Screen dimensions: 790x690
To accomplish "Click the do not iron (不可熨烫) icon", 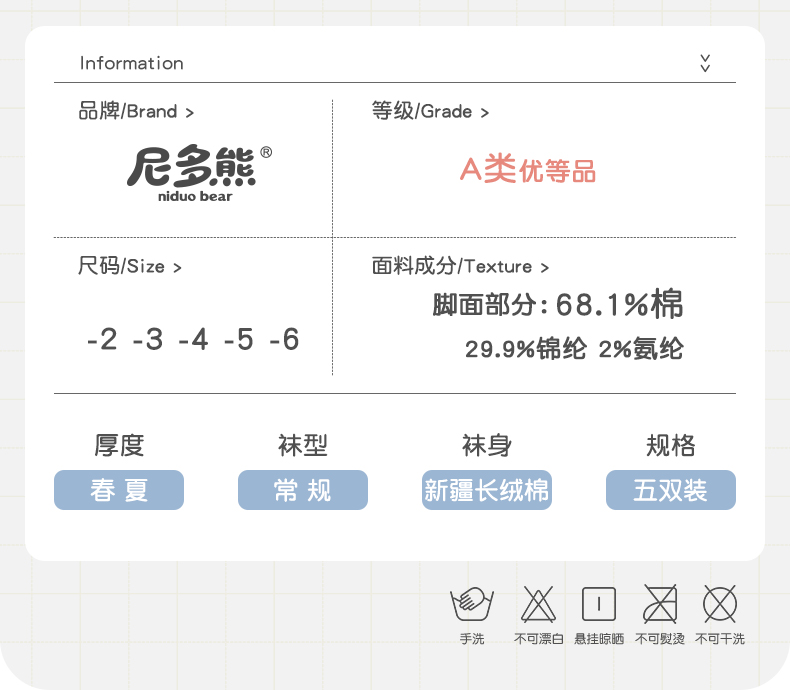I will (x=660, y=604).
